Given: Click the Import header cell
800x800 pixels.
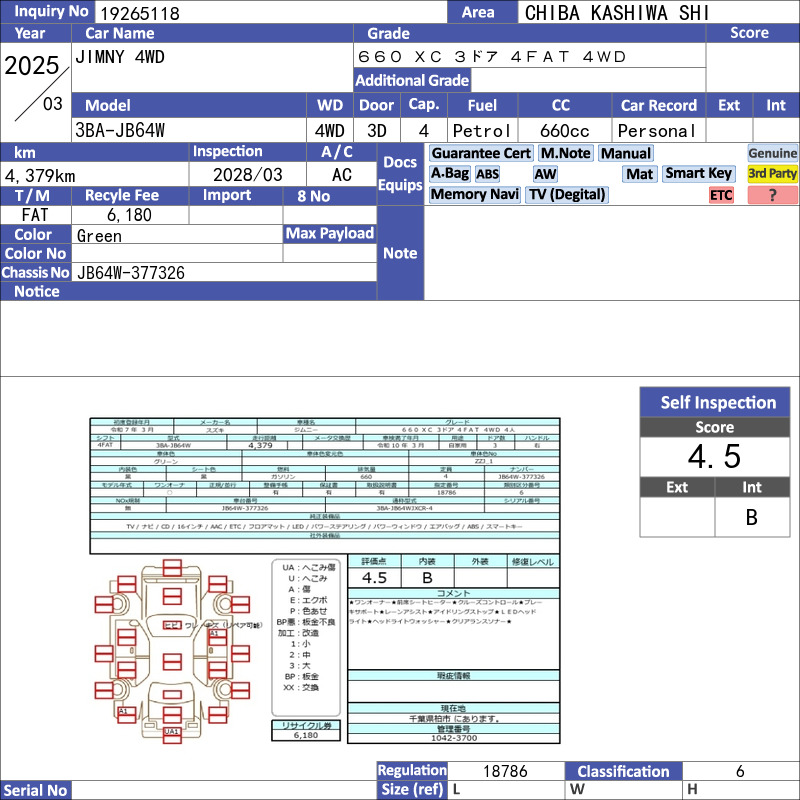Looking at the screenshot, I should tap(236, 195).
